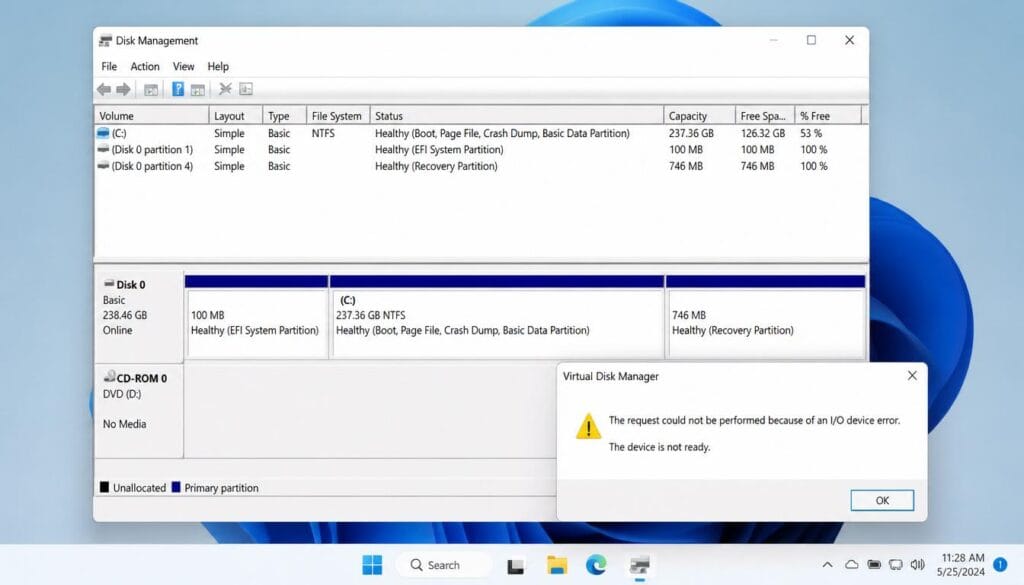Click the 'No Media' text under CD-ROM 0
The width and height of the screenshot is (1024, 585).
(124, 424)
